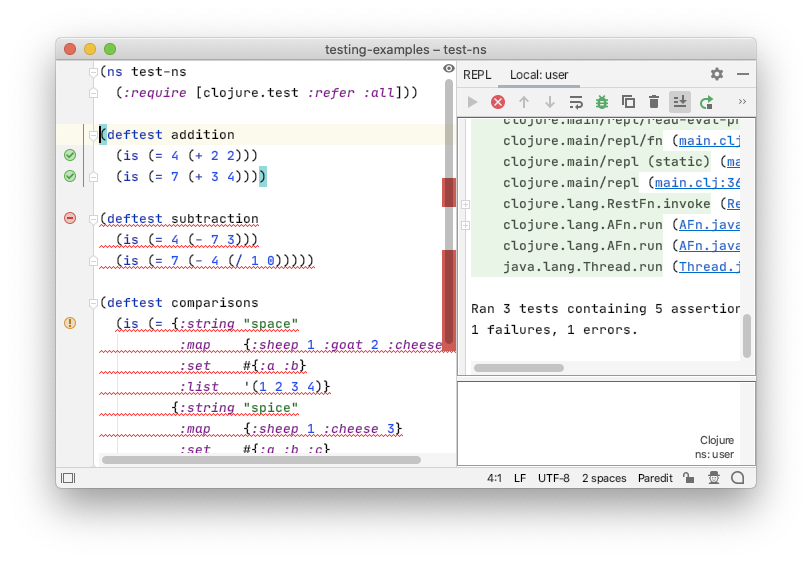Screen dimensions: 812x562
Task: Go to next history item using down arrow
Action: pyautogui.click(x=549, y=102)
